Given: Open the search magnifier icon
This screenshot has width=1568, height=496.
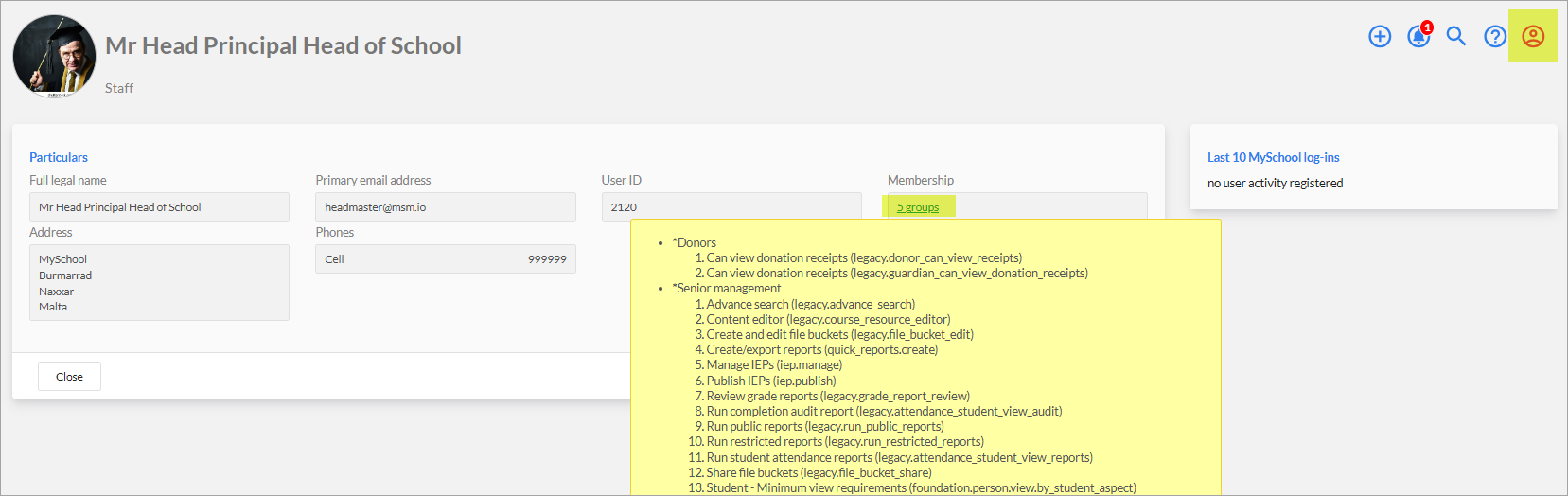Looking at the screenshot, I should pos(1456,36).
